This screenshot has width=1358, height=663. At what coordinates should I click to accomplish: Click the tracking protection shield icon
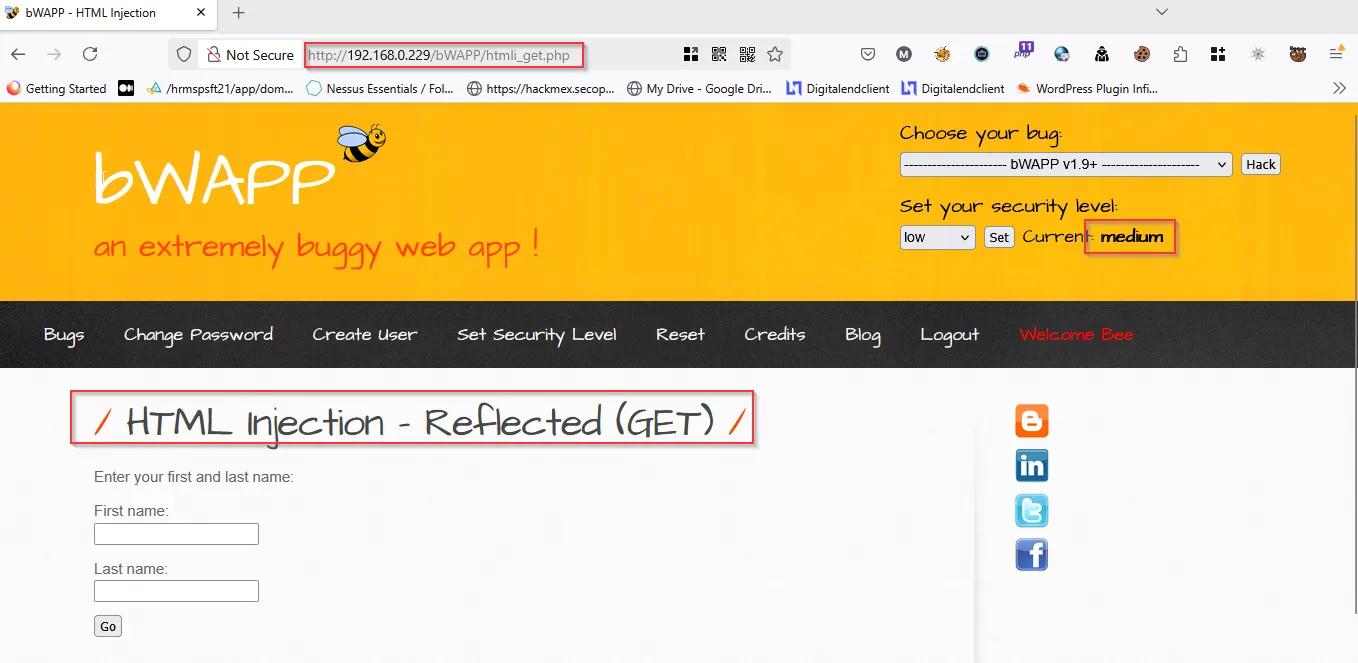pyautogui.click(x=183, y=54)
